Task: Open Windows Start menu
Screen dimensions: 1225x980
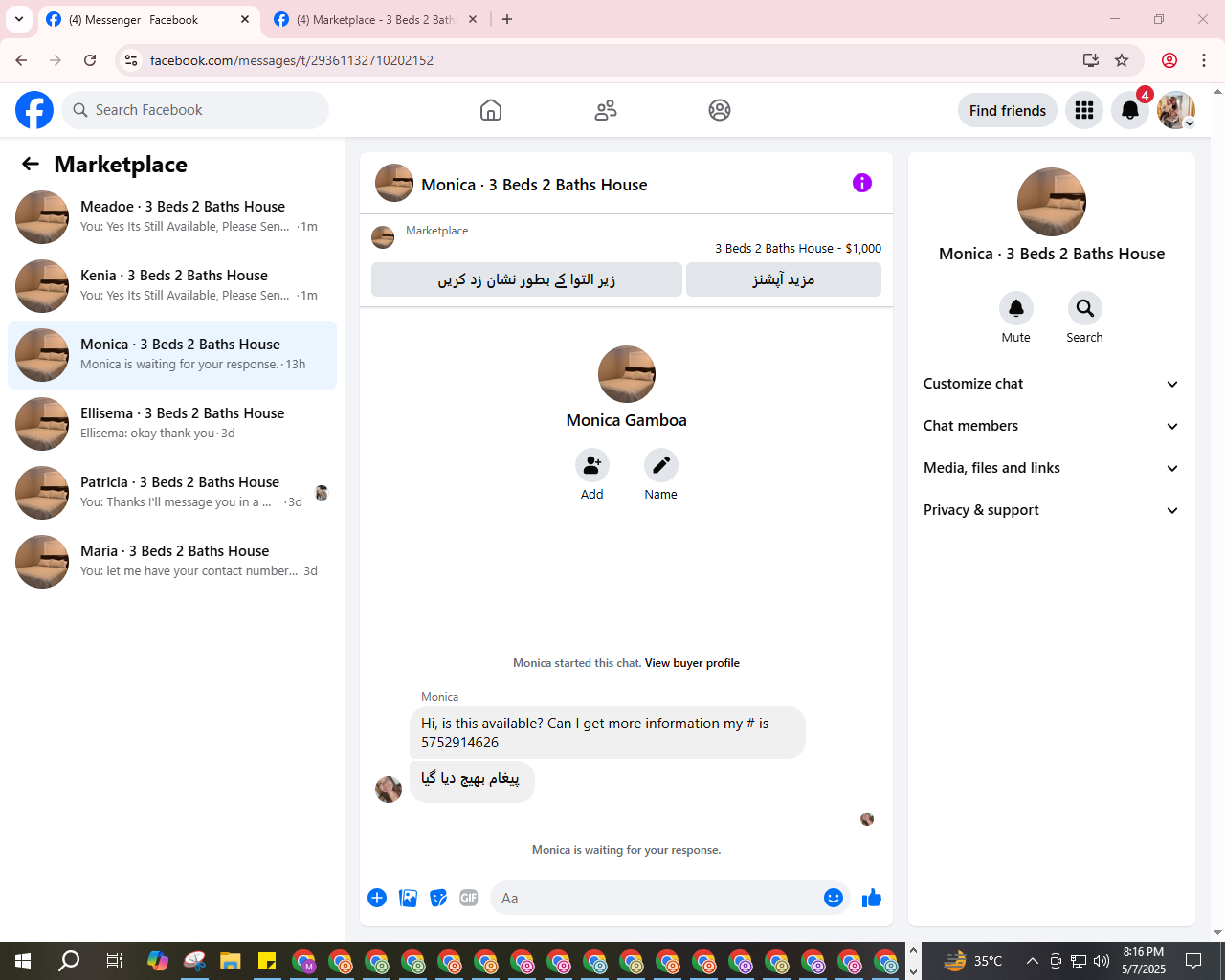Action: click(x=23, y=961)
